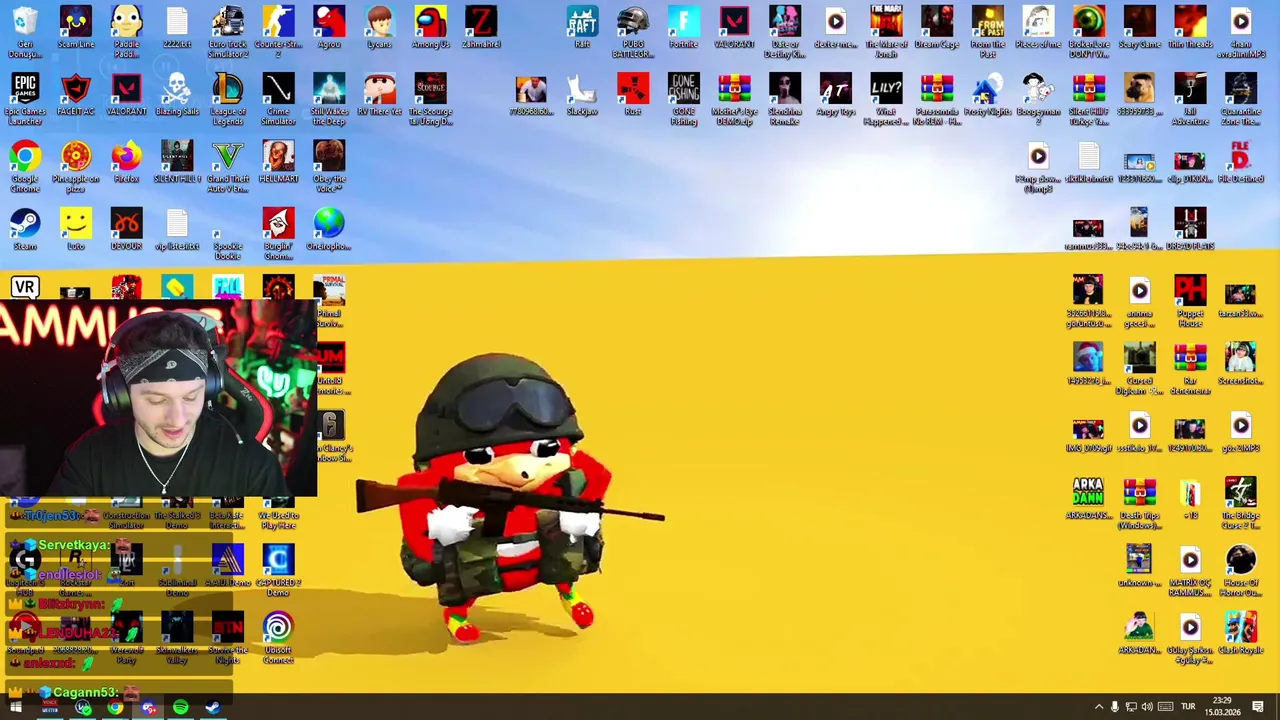This screenshot has width=1280, height=720.
Task: Launch the Raft game
Action: pyautogui.click(x=582, y=27)
